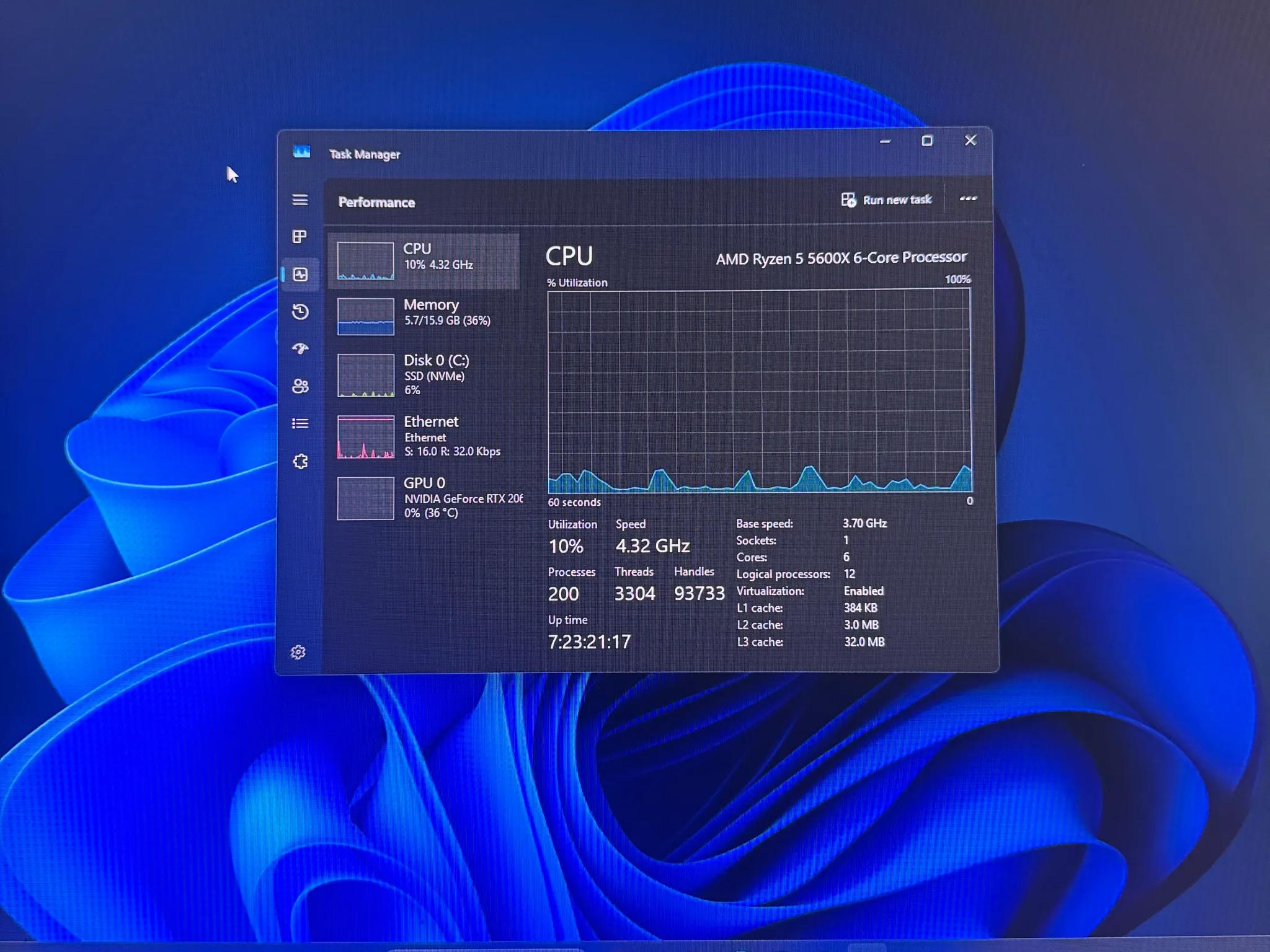
Task: Click Run new task
Action: (x=887, y=200)
